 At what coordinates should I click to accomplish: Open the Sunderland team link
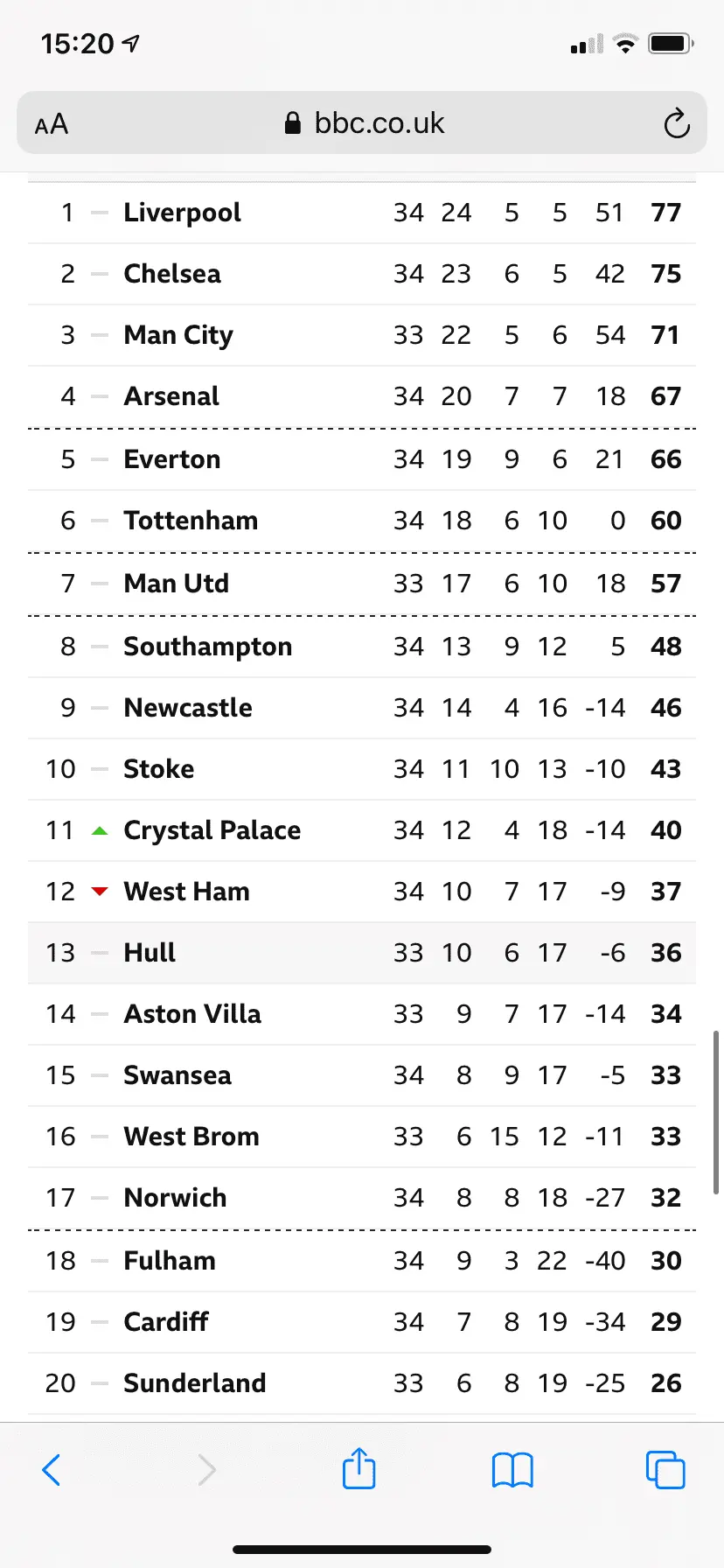(x=194, y=1383)
